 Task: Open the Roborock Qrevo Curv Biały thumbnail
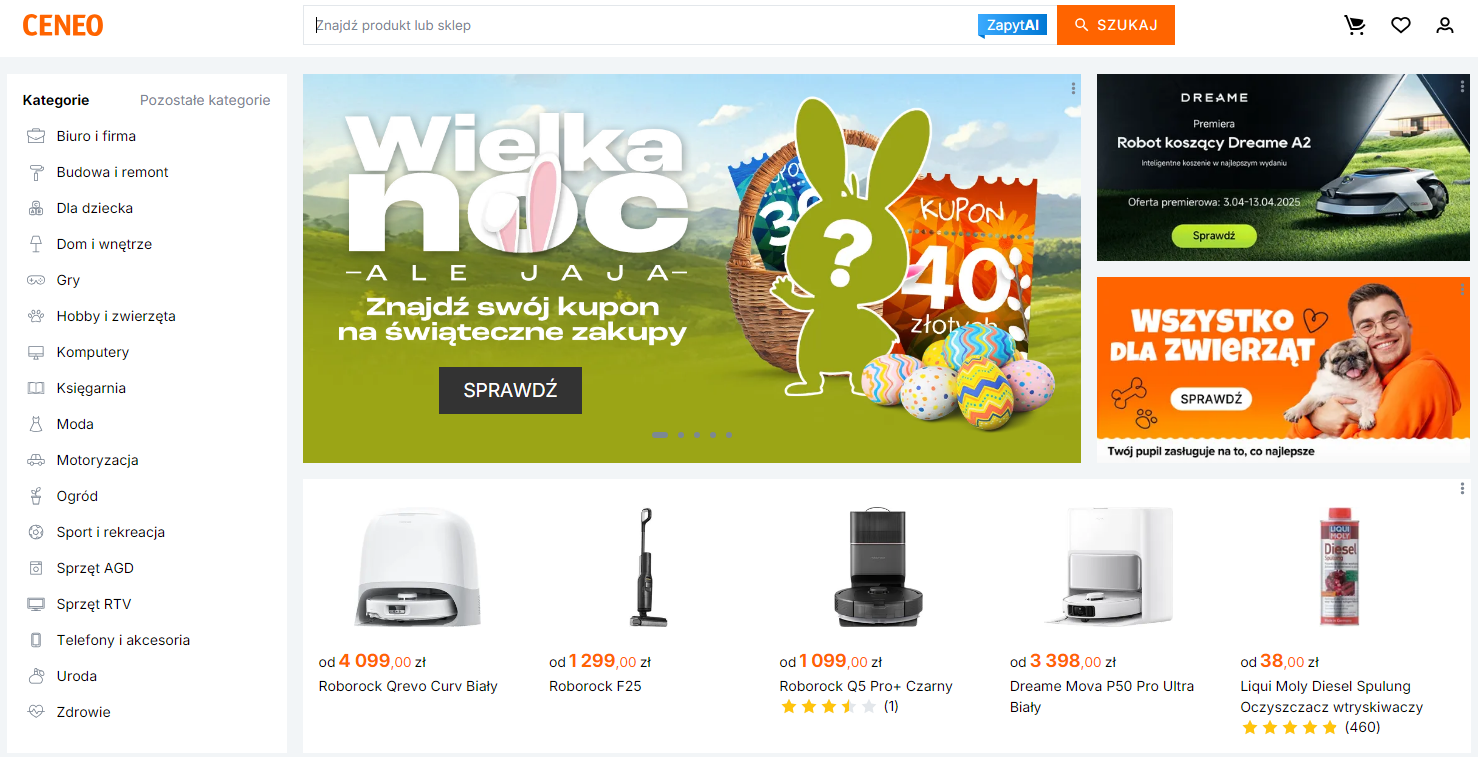pyautogui.click(x=417, y=566)
